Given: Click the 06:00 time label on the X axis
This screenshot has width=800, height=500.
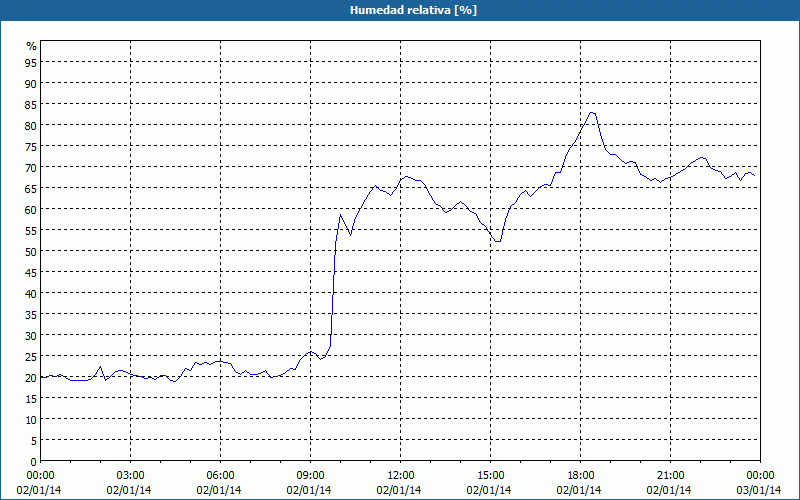Looking at the screenshot, I should tap(220, 476).
